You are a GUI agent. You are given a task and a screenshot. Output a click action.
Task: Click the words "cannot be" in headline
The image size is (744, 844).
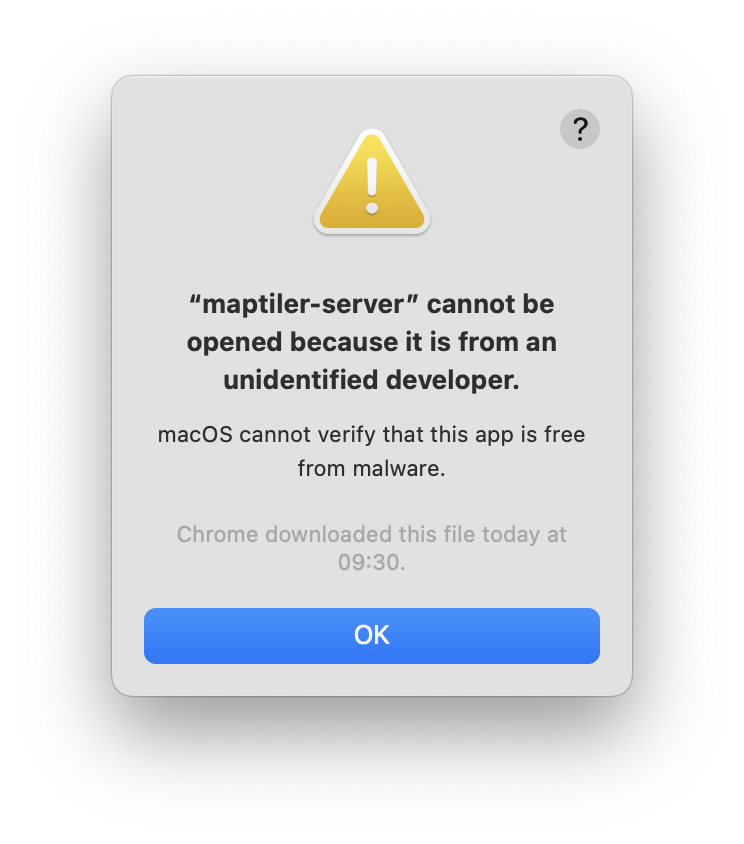490,304
